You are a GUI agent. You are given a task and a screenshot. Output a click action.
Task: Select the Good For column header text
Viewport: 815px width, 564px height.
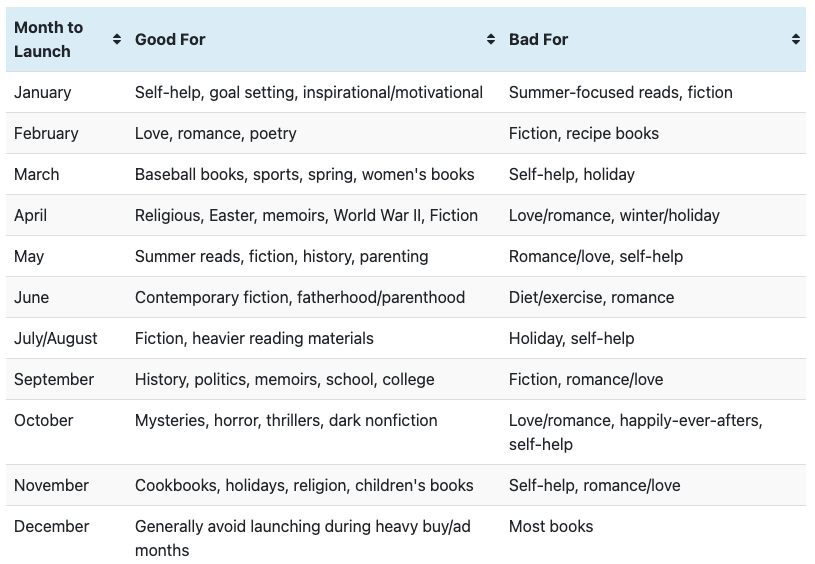click(170, 40)
